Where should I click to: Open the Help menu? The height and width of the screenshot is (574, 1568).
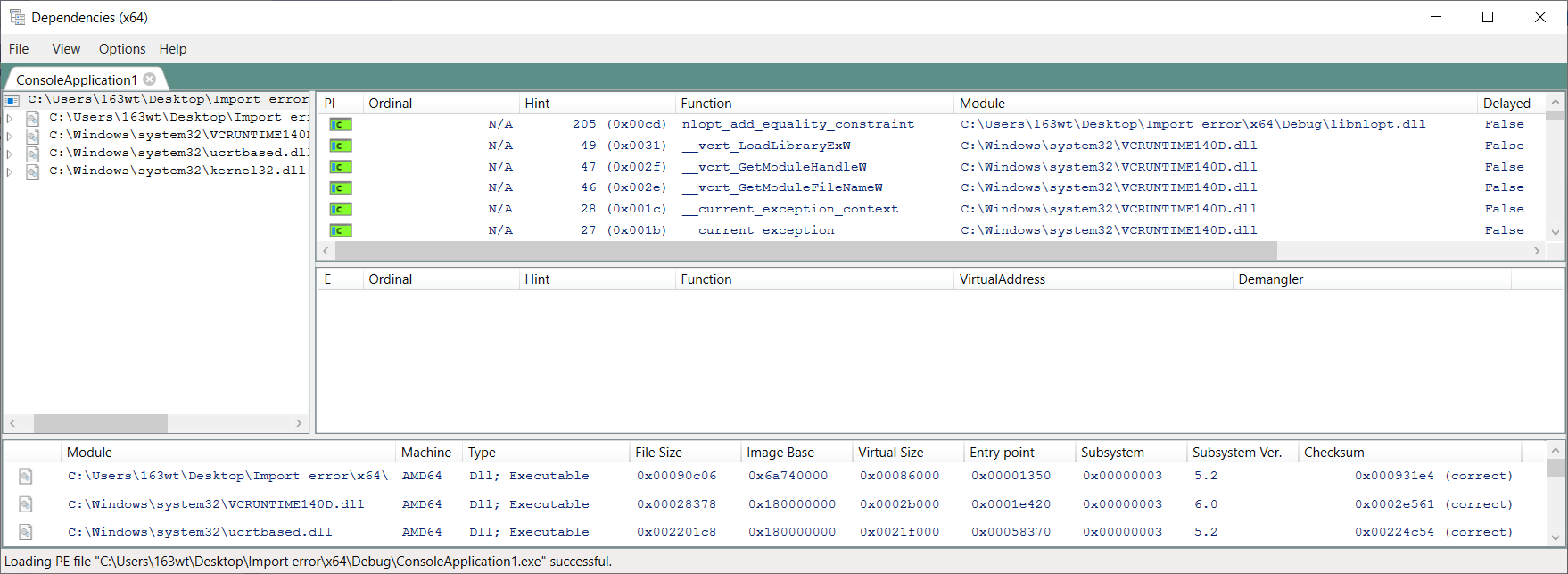173,49
